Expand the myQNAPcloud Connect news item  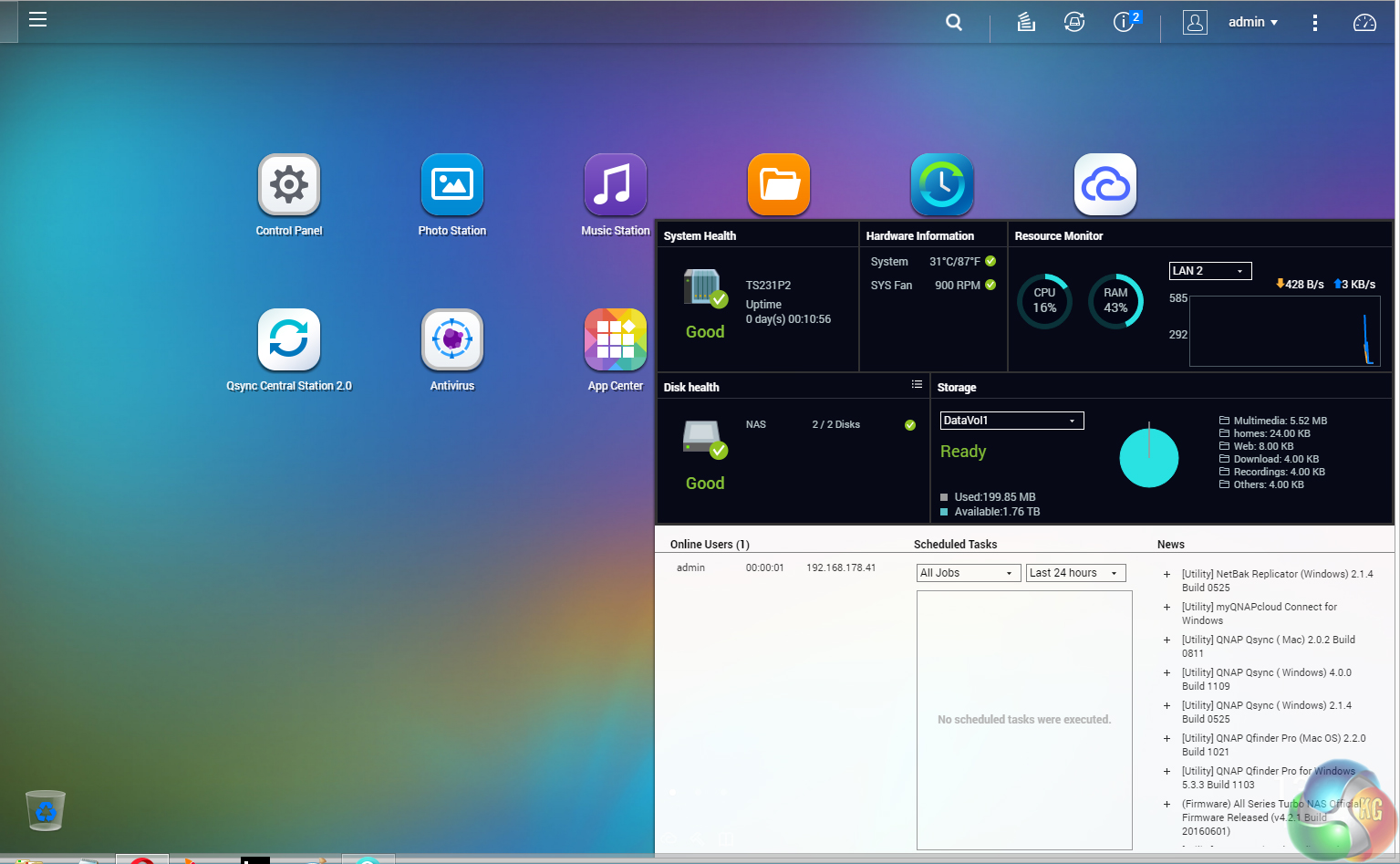(x=1167, y=608)
